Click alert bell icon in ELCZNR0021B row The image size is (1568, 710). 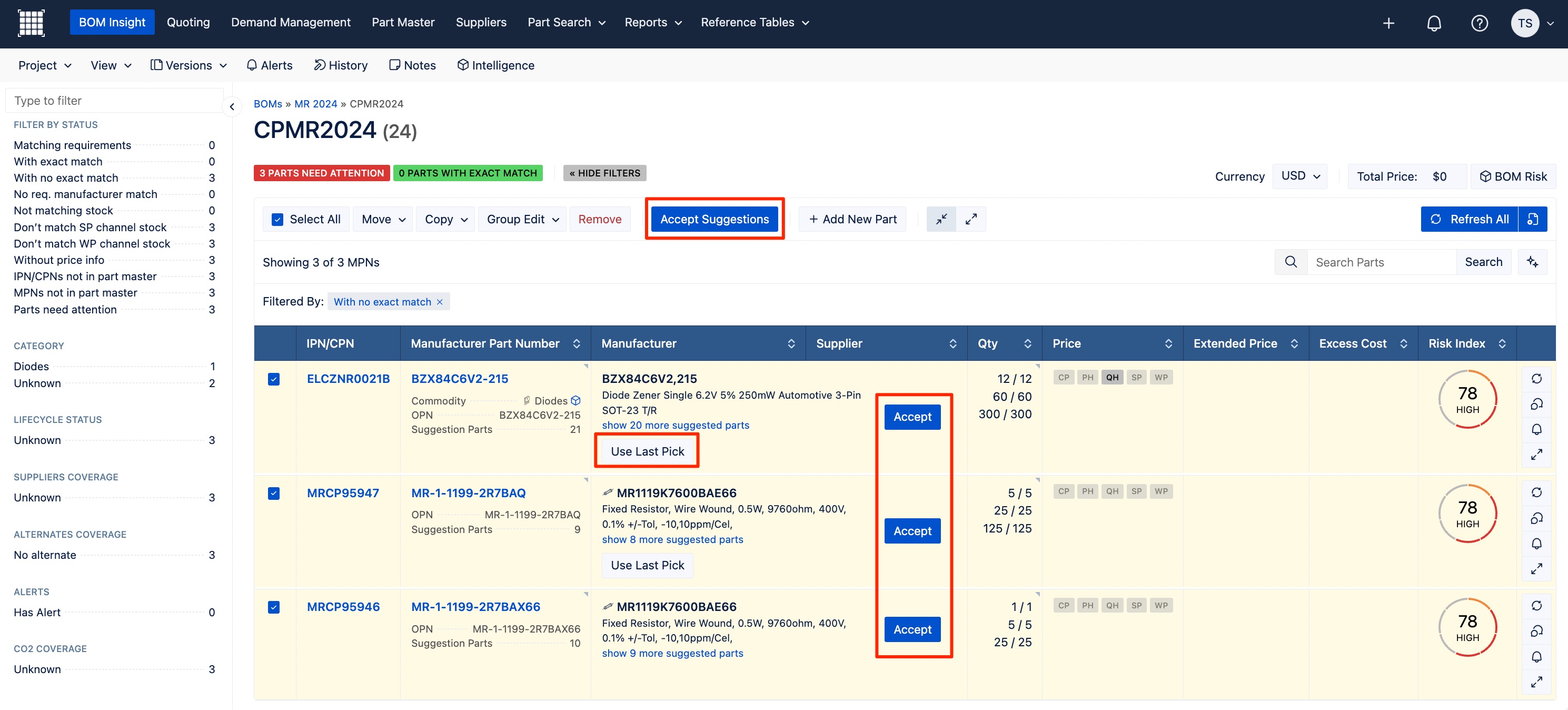[1536, 429]
